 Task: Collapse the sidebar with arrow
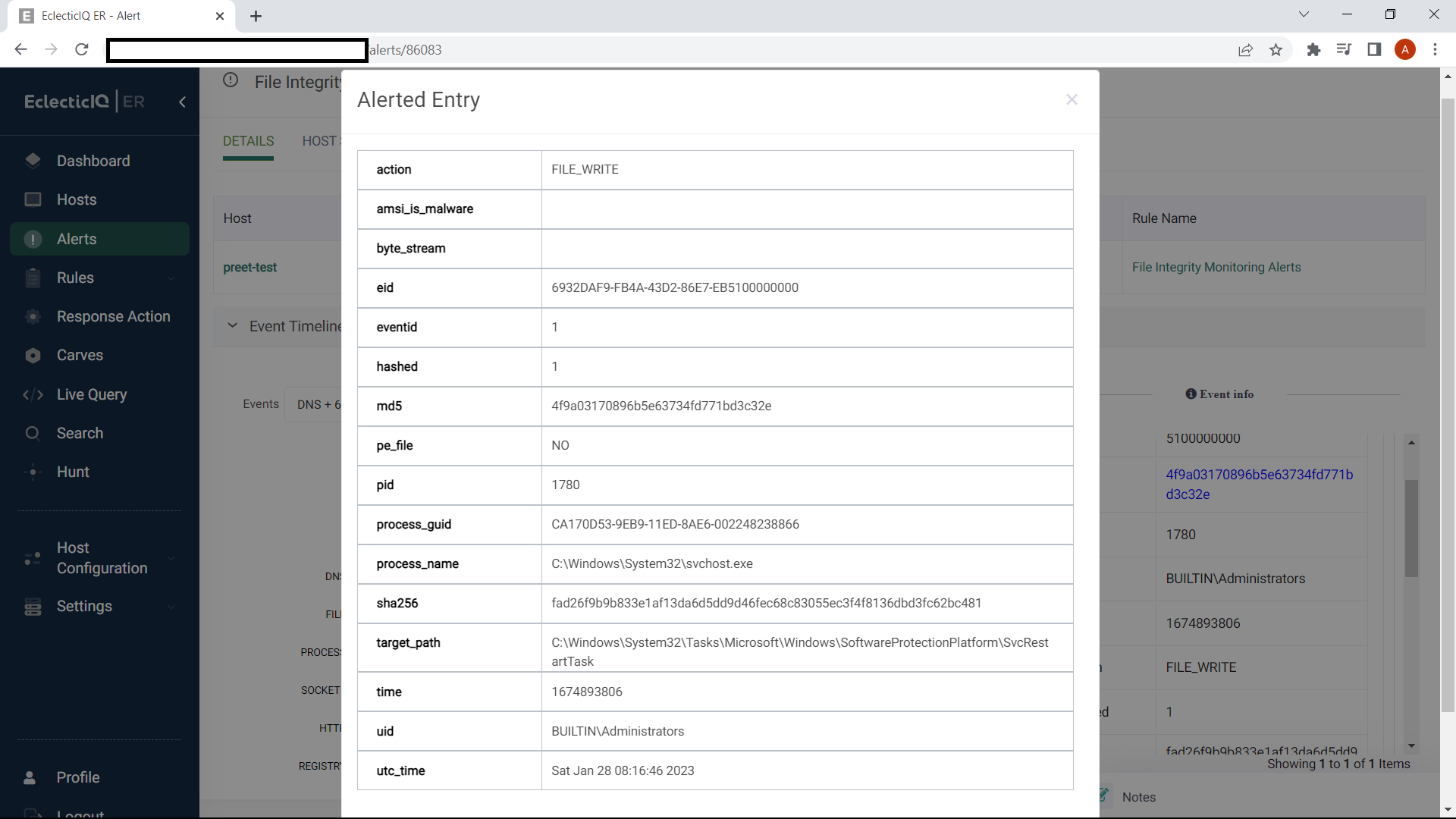click(182, 102)
